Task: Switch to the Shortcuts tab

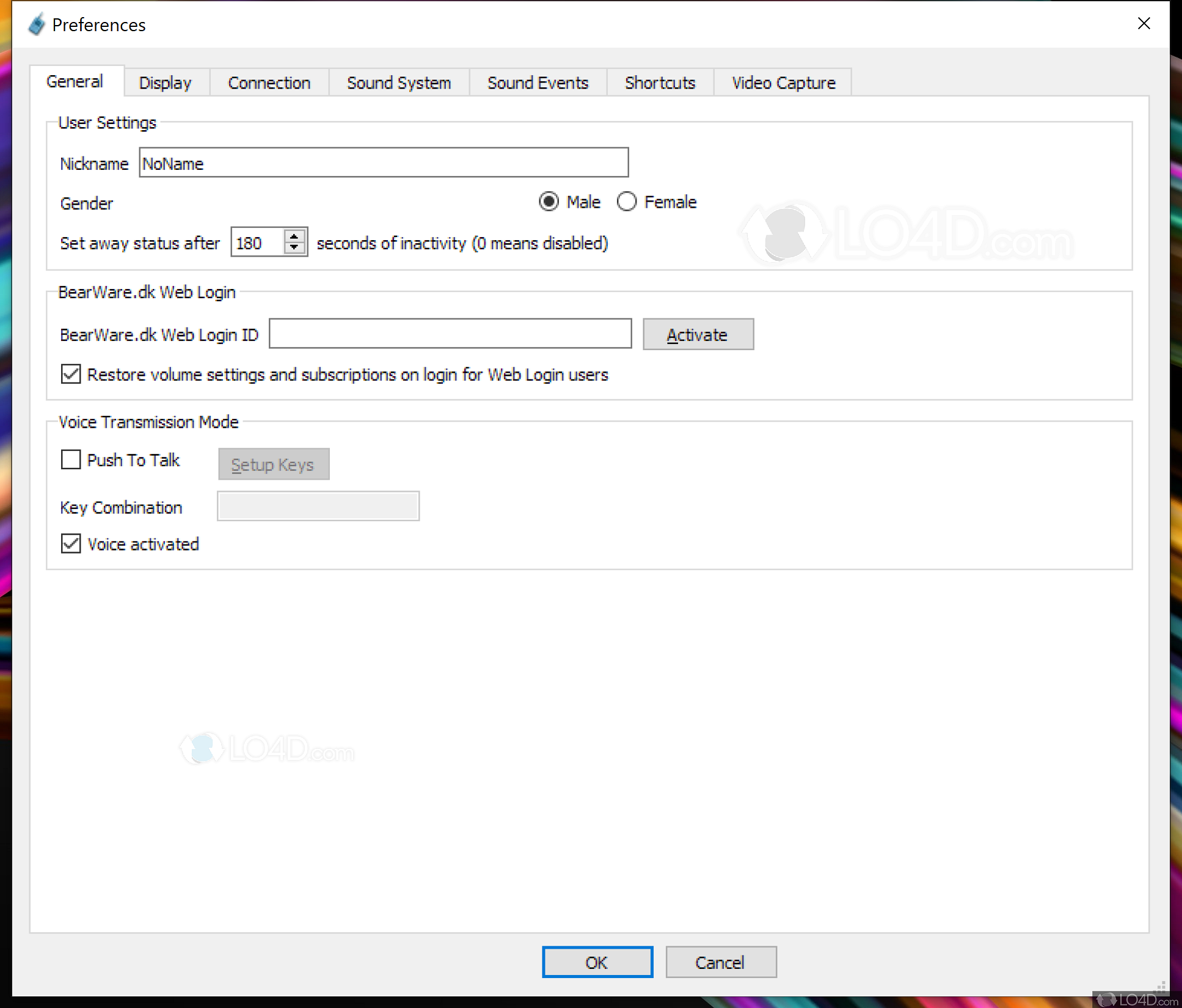Action: point(660,82)
